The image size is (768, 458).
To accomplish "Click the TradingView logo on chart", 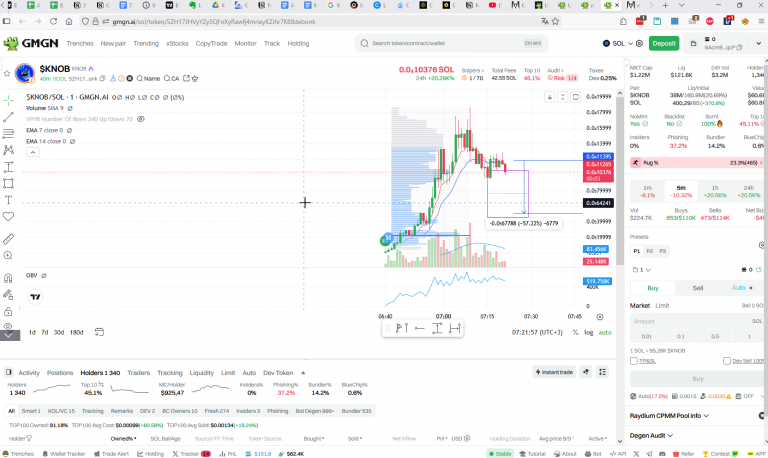I will click(35, 297).
